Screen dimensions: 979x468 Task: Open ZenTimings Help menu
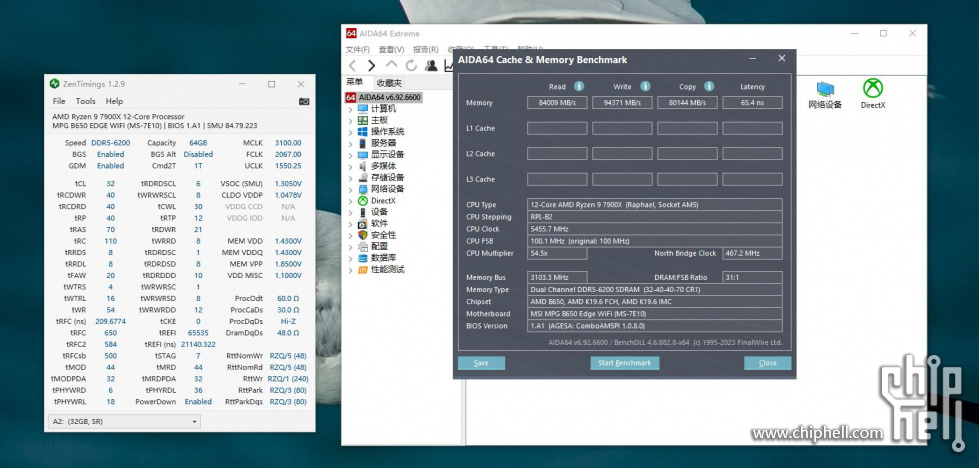click(x=114, y=101)
